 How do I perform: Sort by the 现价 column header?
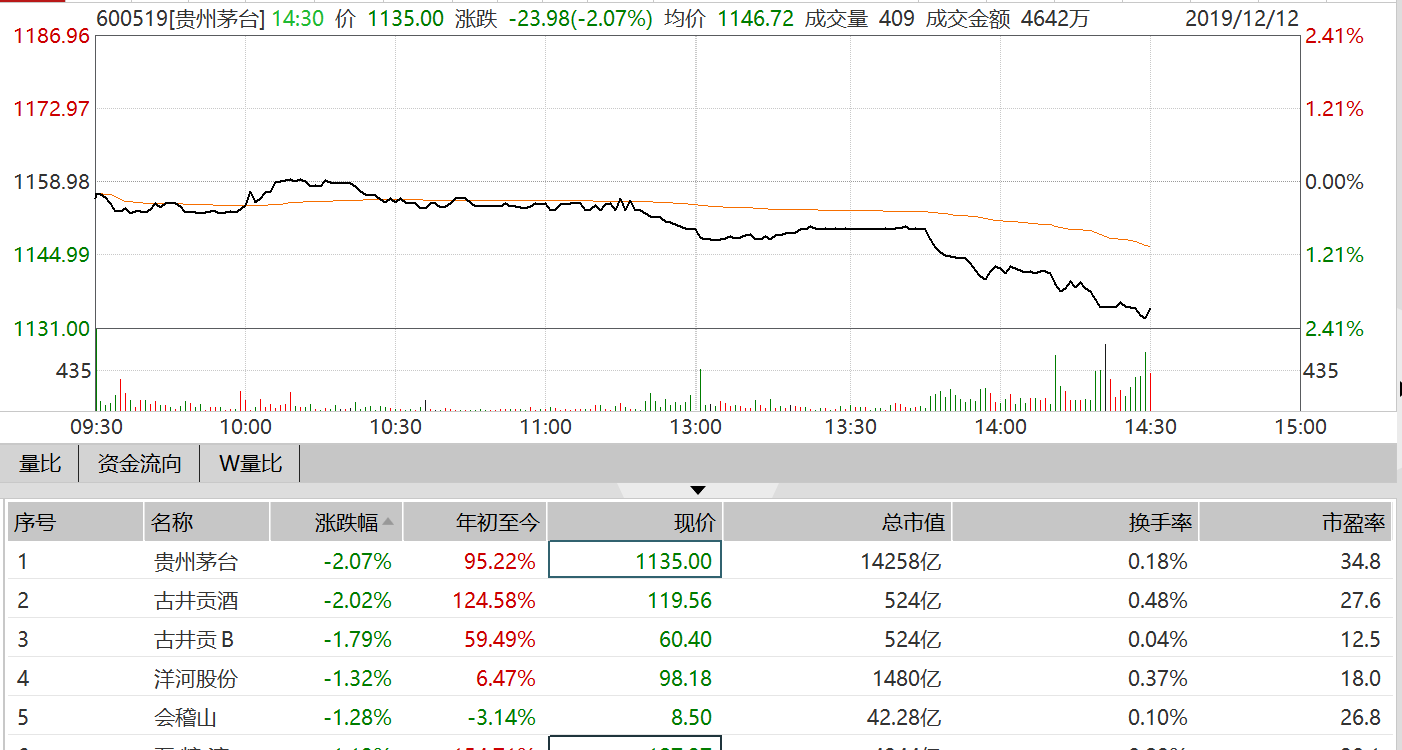coord(636,522)
